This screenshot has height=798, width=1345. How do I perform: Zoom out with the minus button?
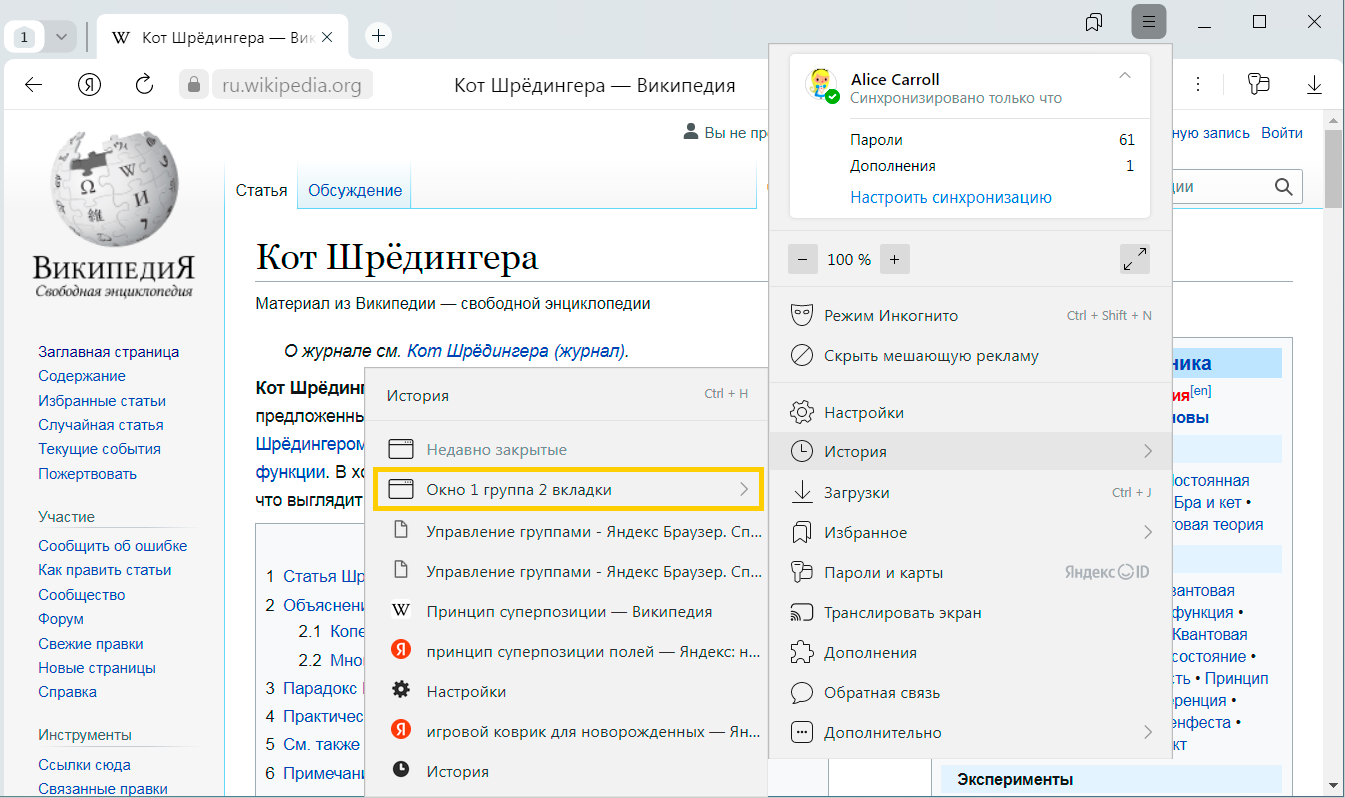click(803, 260)
